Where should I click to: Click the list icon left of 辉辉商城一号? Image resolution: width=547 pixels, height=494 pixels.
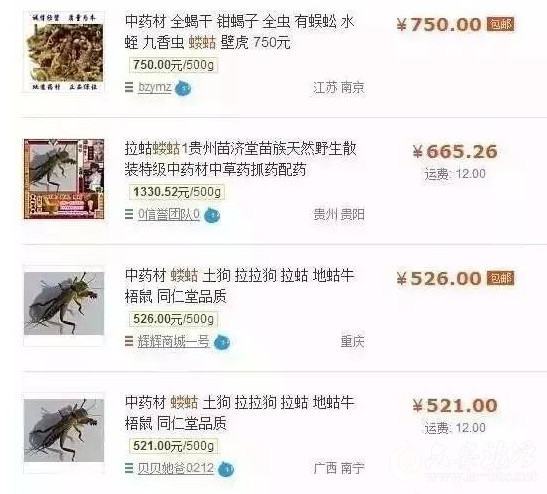[129, 341]
